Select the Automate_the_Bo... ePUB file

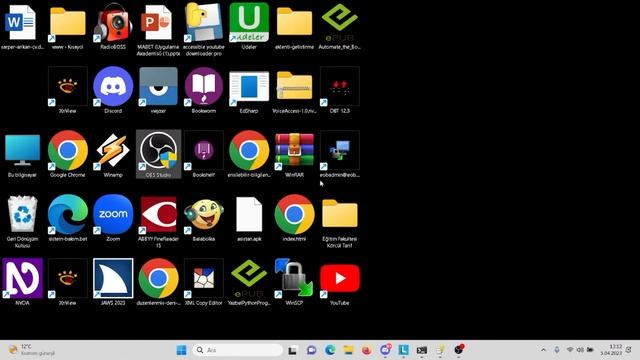click(x=340, y=22)
